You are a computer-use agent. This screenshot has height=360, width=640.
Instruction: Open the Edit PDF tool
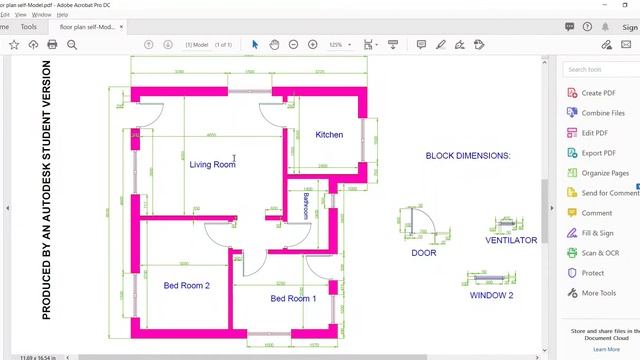(x=594, y=133)
